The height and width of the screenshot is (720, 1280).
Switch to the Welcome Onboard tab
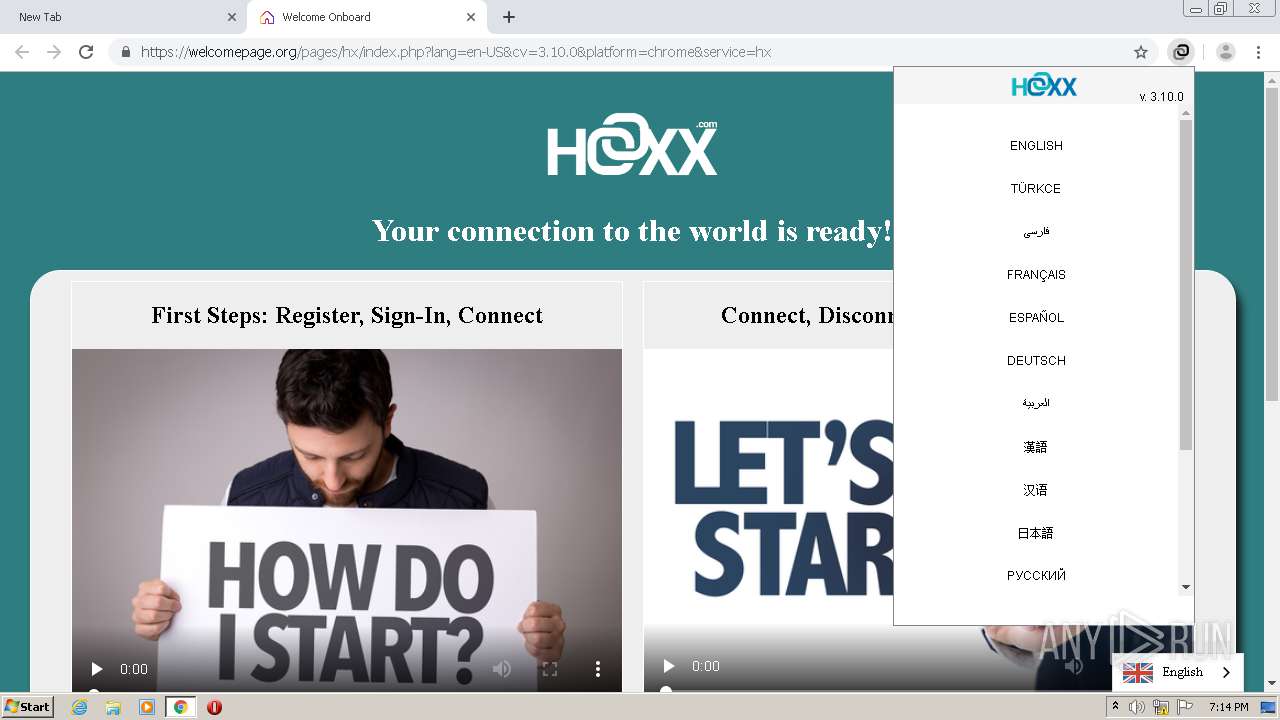(x=366, y=17)
